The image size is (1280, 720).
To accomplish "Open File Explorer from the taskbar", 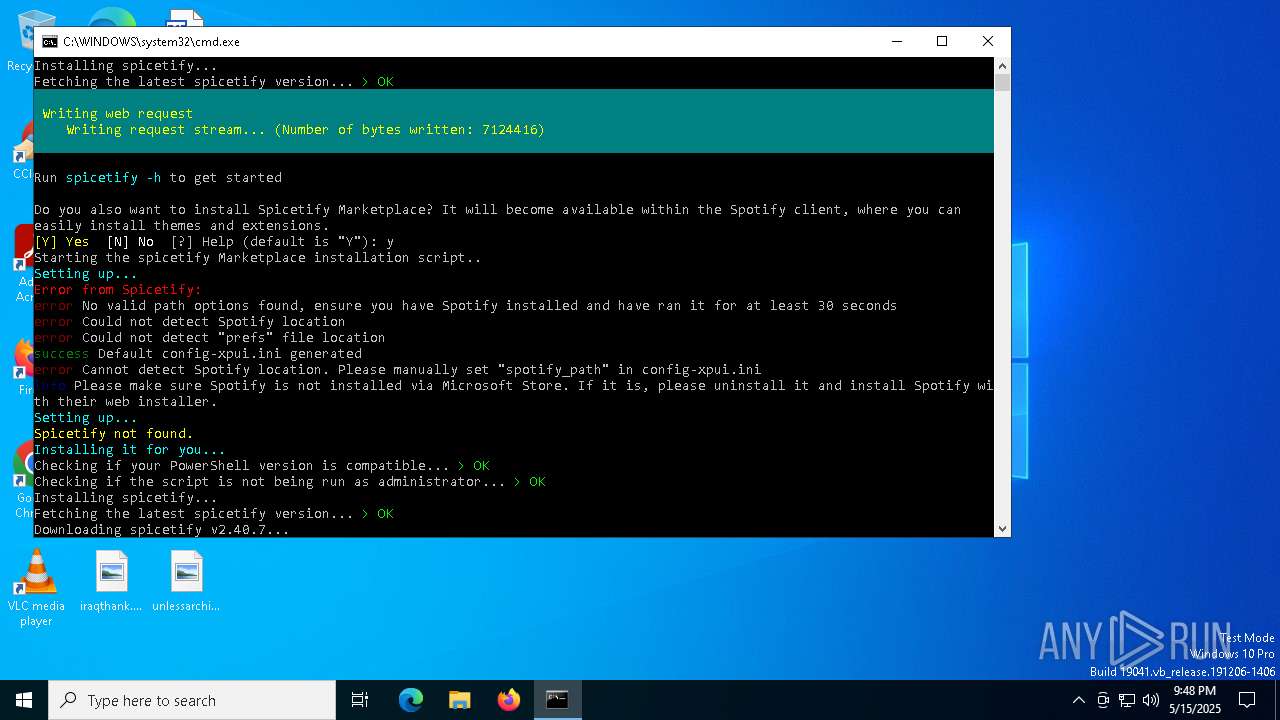I will (x=460, y=700).
